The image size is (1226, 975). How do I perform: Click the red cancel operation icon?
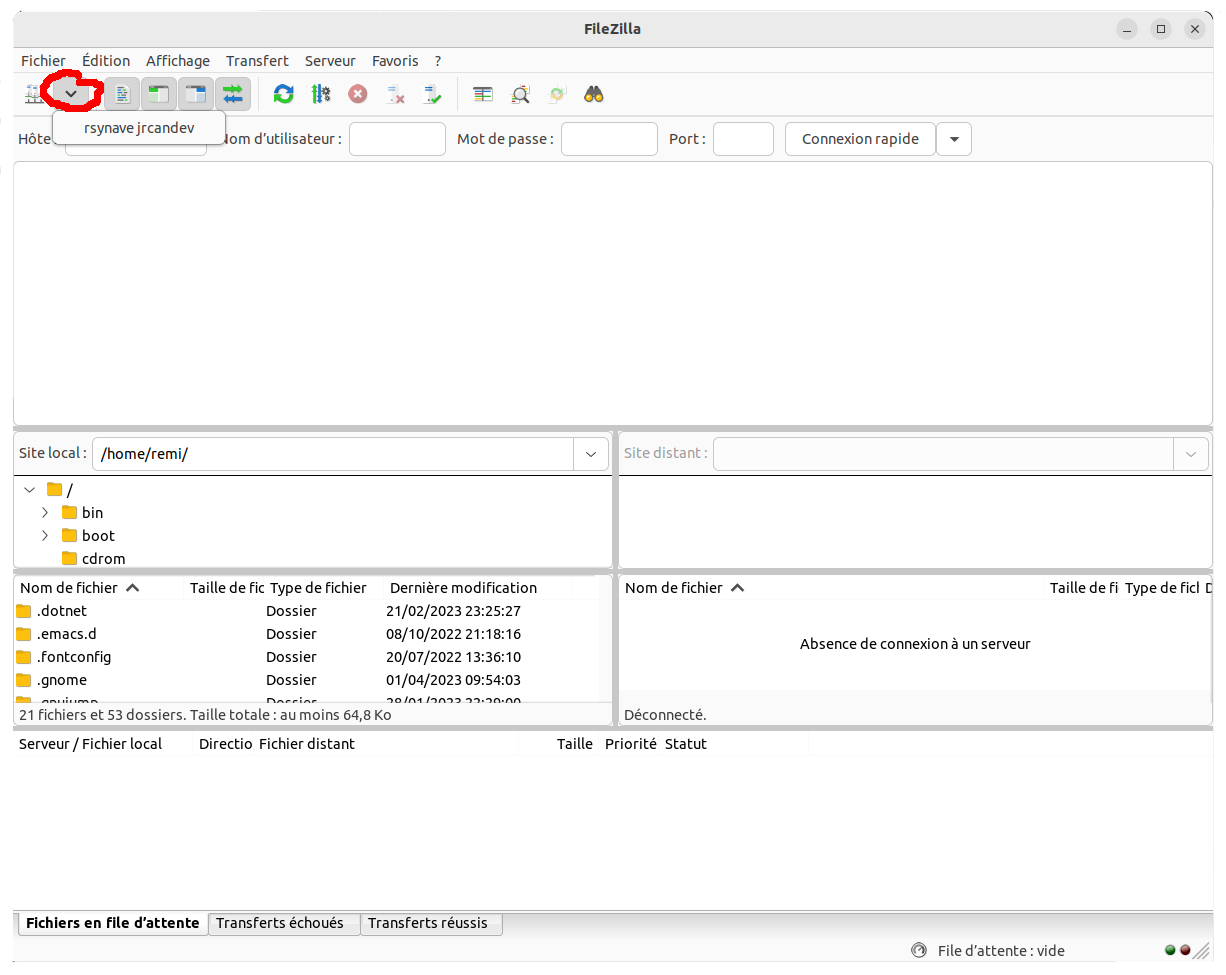click(358, 94)
